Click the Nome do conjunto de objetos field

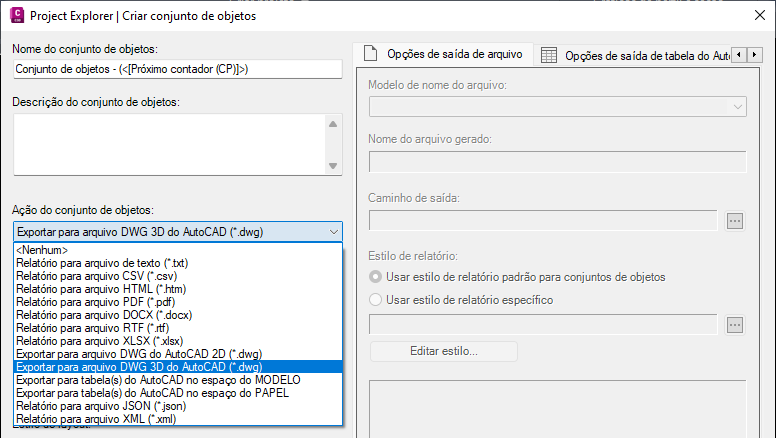(x=177, y=69)
